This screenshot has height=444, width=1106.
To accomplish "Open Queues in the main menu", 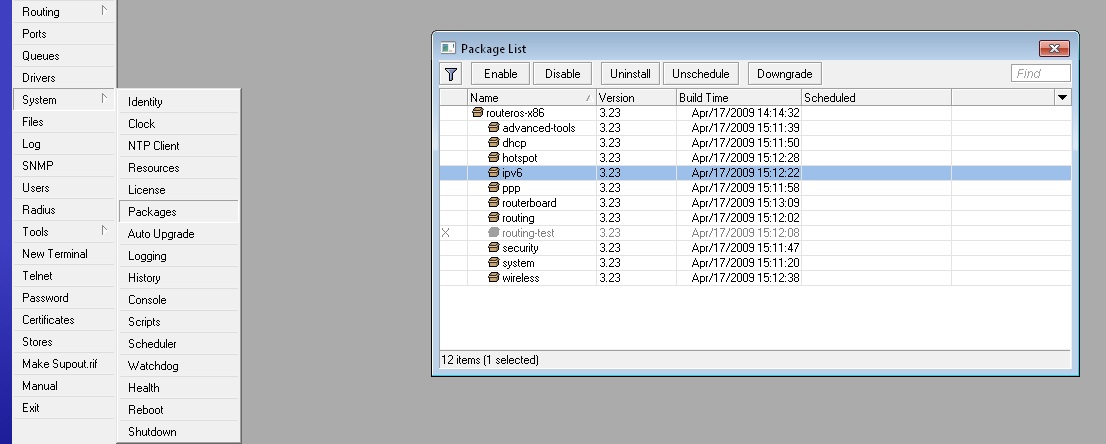I will click(63, 56).
